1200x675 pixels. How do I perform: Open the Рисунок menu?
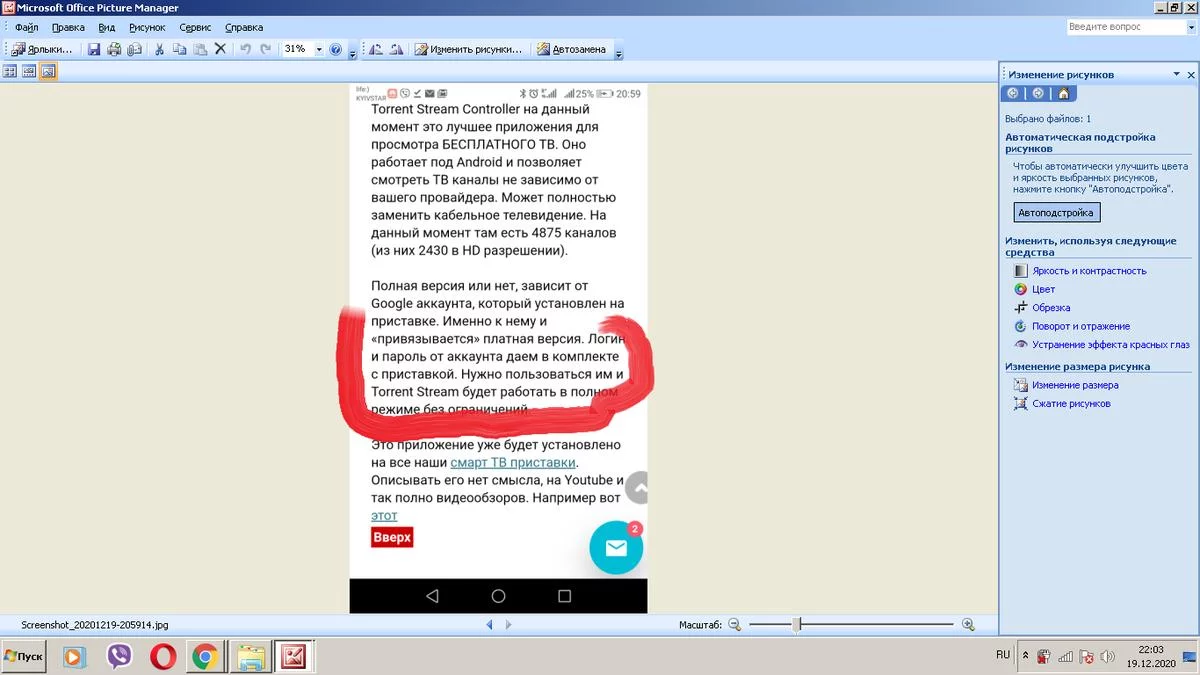tap(147, 27)
